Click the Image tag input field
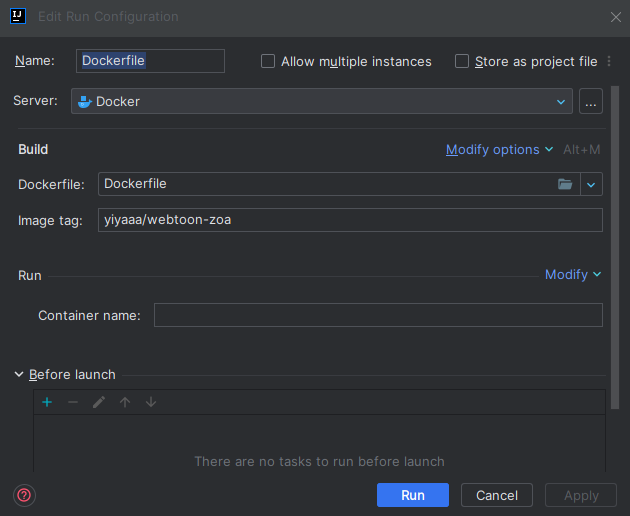 click(350, 220)
